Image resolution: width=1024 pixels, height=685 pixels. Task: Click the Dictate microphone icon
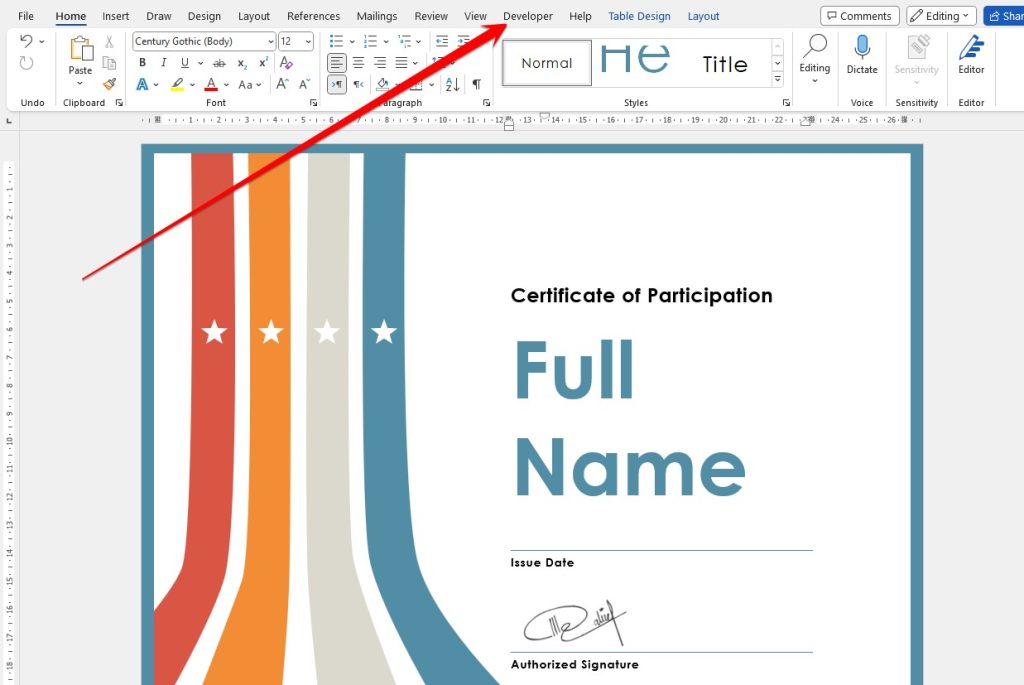point(862,48)
